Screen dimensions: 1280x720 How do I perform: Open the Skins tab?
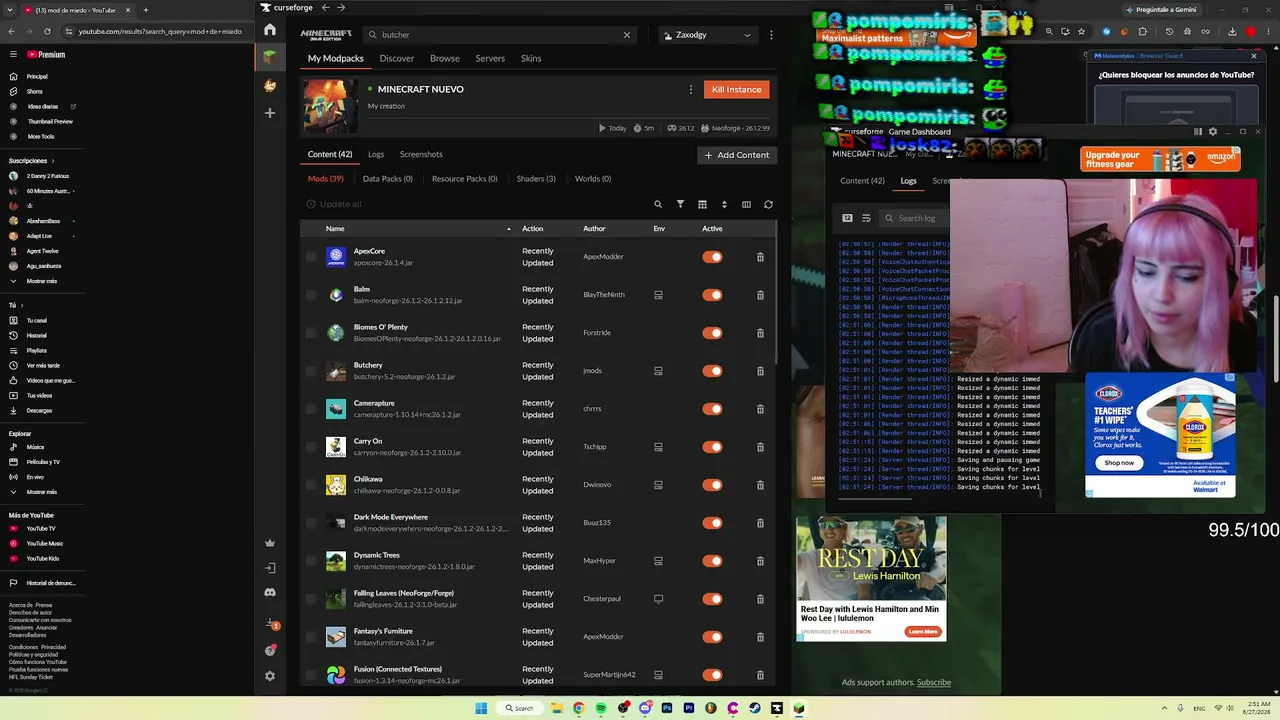tap(531, 59)
